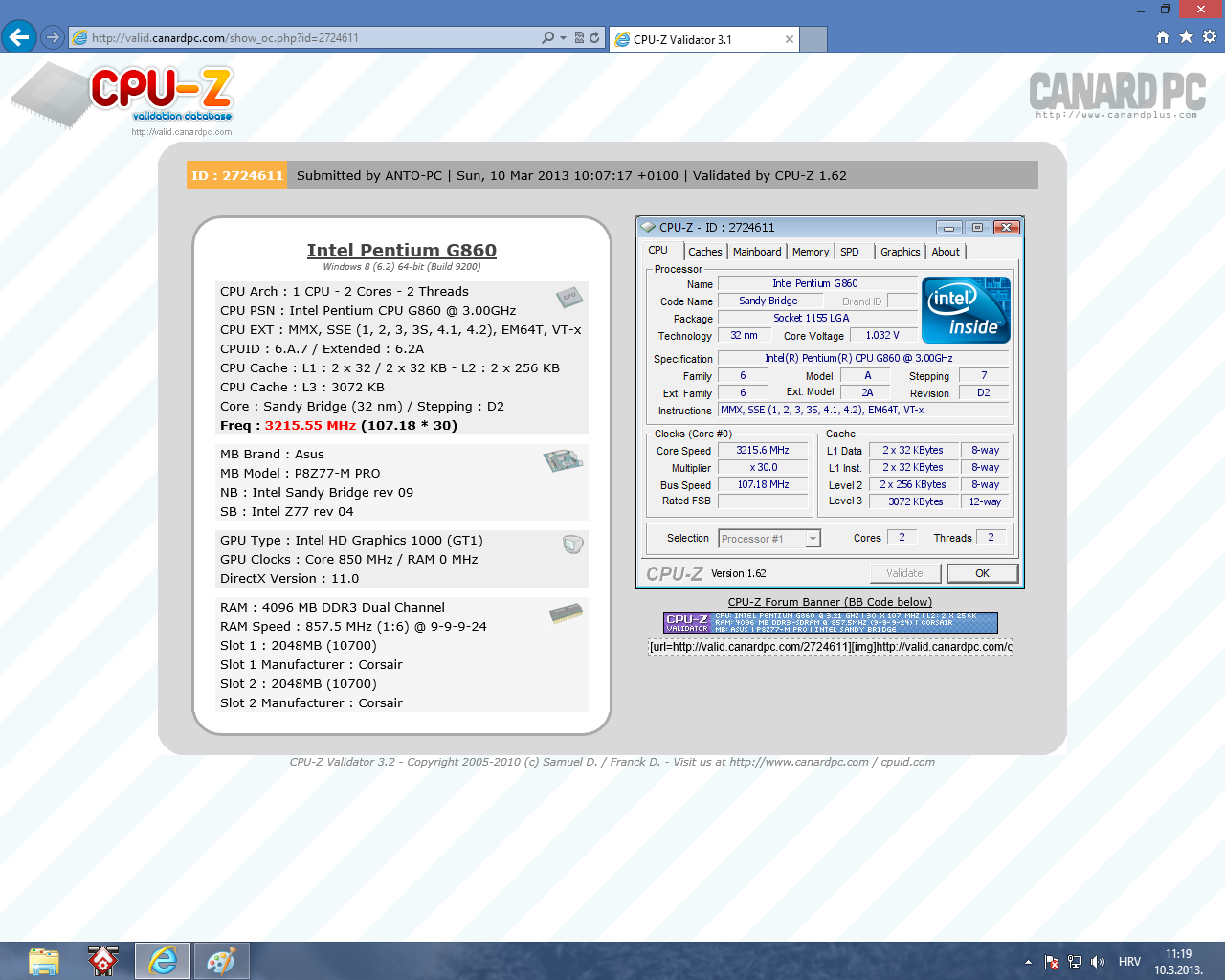The height and width of the screenshot is (980, 1225).
Task: Click the browser Forward arrow button
Action: pyautogui.click(x=53, y=38)
